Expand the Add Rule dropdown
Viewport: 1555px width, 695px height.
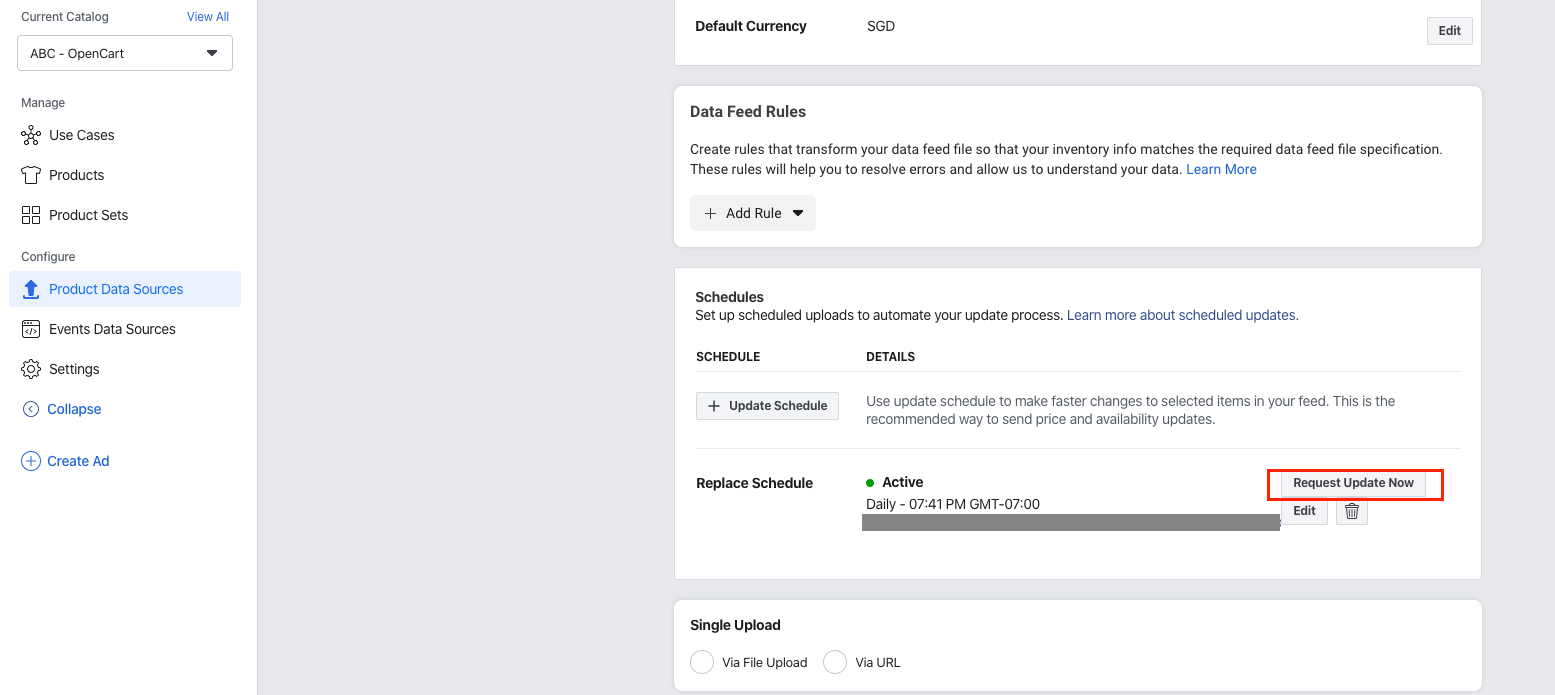point(797,213)
